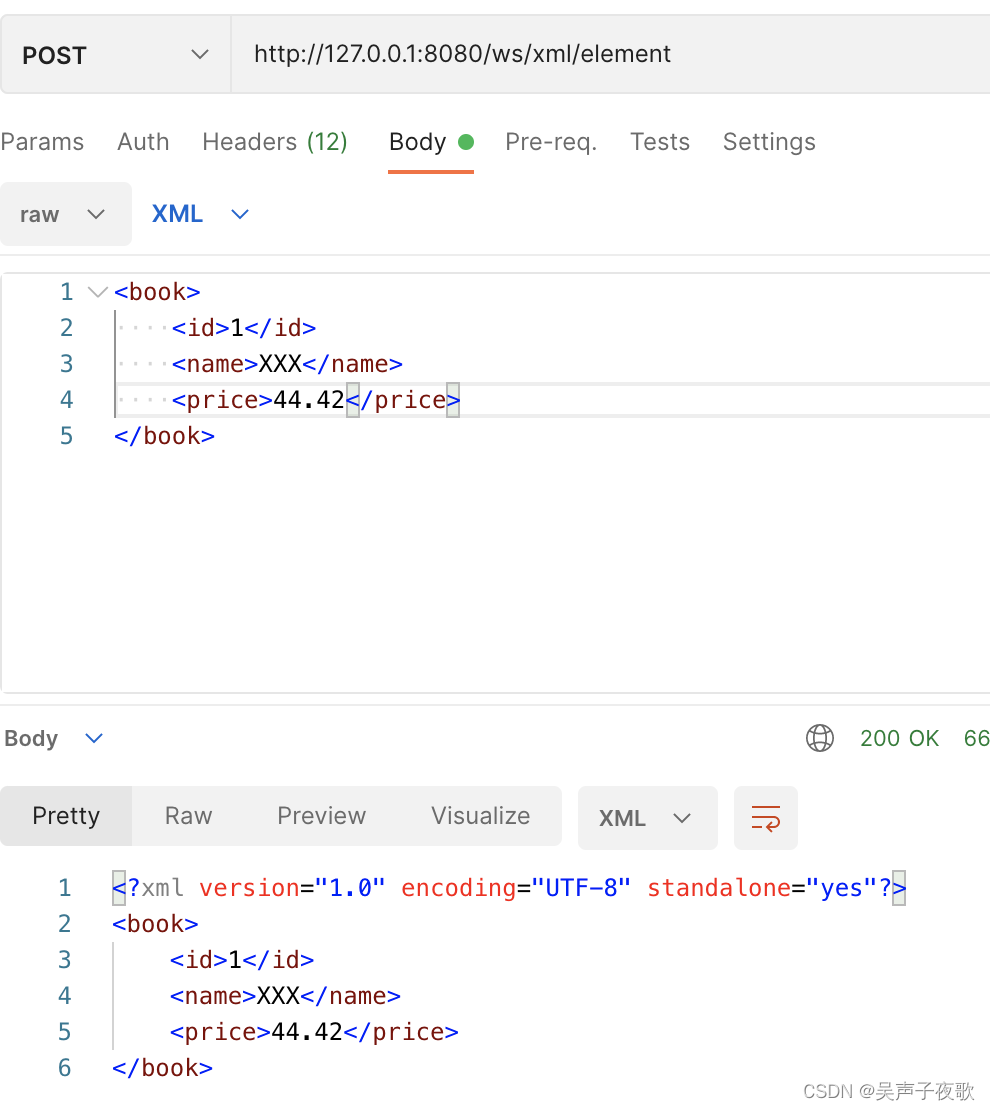Open the request XML format dropdown
The image size is (990, 1110).
[x=200, y=214]
